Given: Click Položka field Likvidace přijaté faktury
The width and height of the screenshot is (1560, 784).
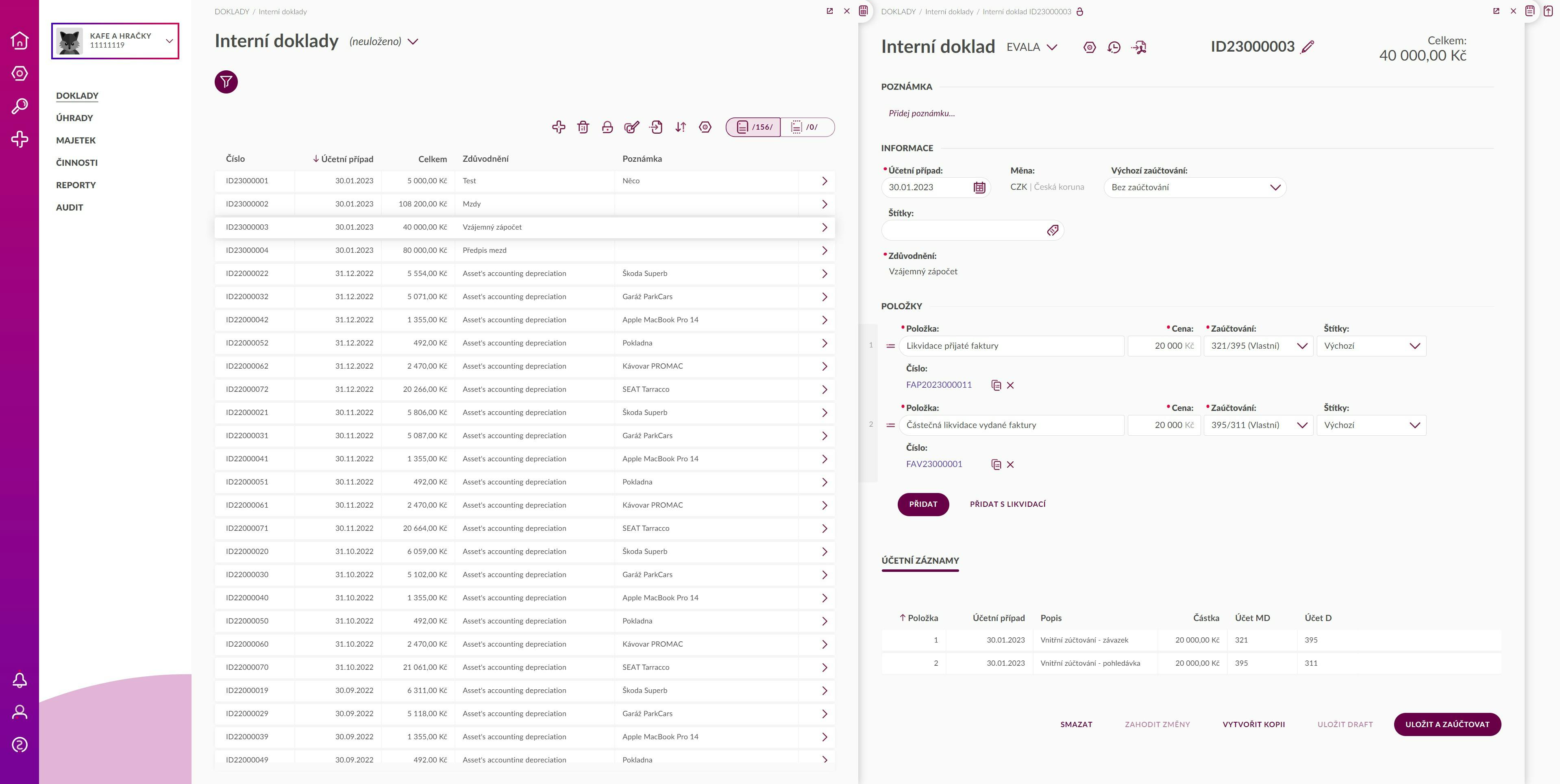Looking at the screenshot, I should click(x=1011, y=346).
